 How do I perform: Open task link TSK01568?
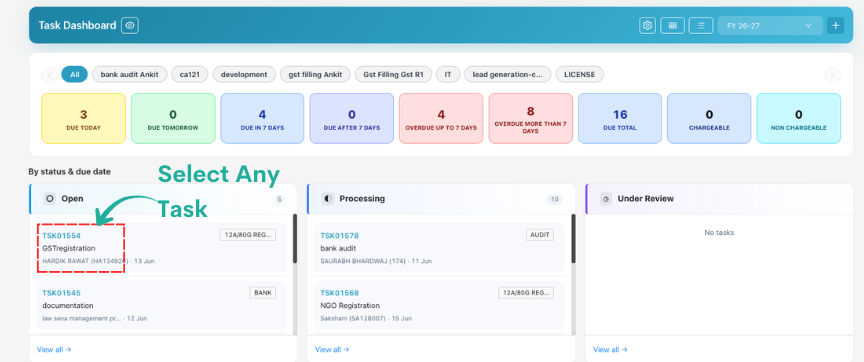(x=339, y=293)
